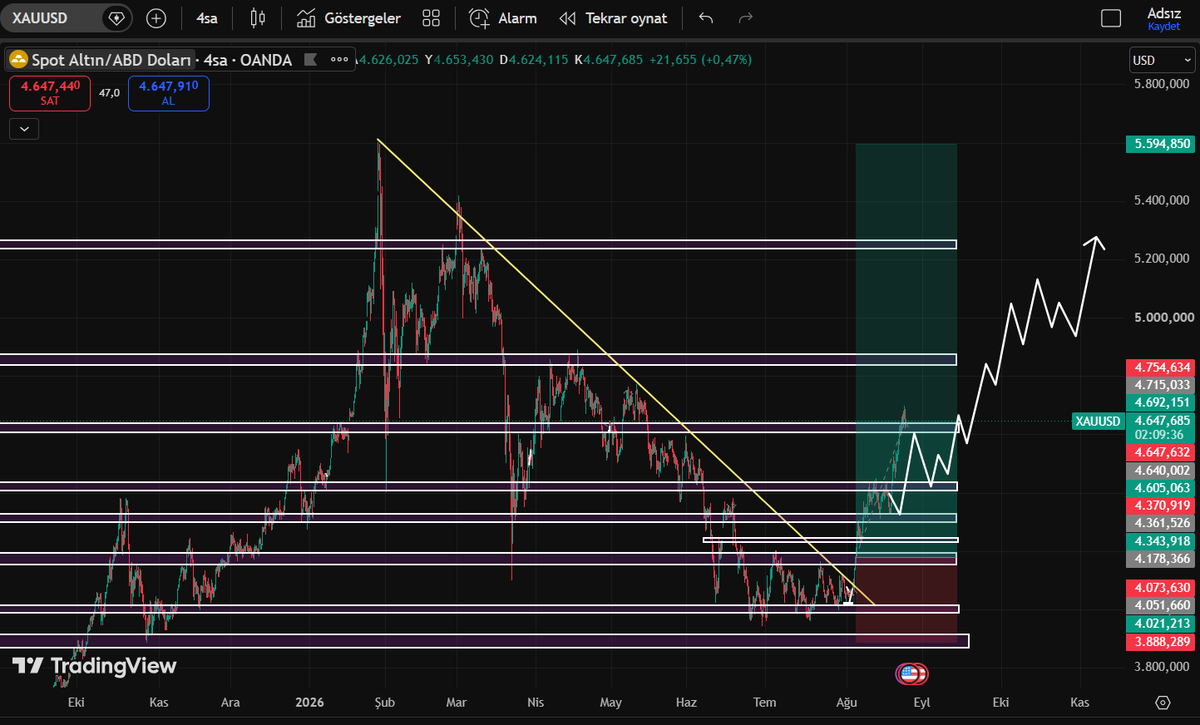Click the TradingView logo
Image resolution: width=1200 pixels, height=725 pixels.
94,666
